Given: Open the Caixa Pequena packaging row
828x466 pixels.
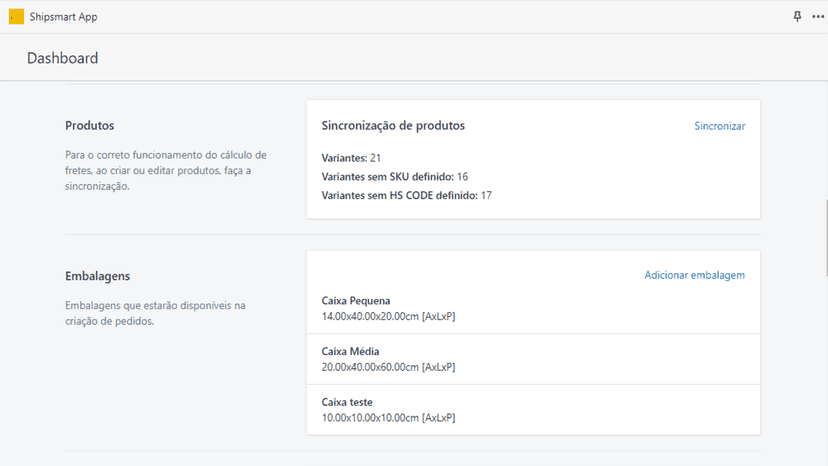Looking at the screenshot, I should (533, 309).
